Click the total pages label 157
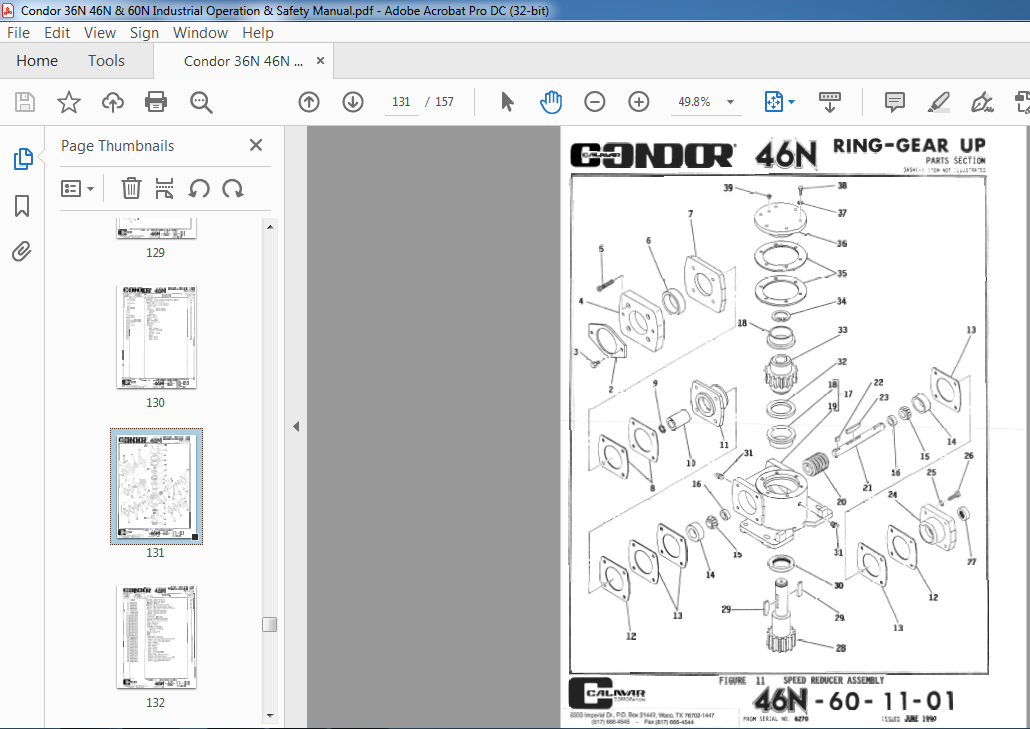Screen dimensions: 1030x729 click(445, 102)
